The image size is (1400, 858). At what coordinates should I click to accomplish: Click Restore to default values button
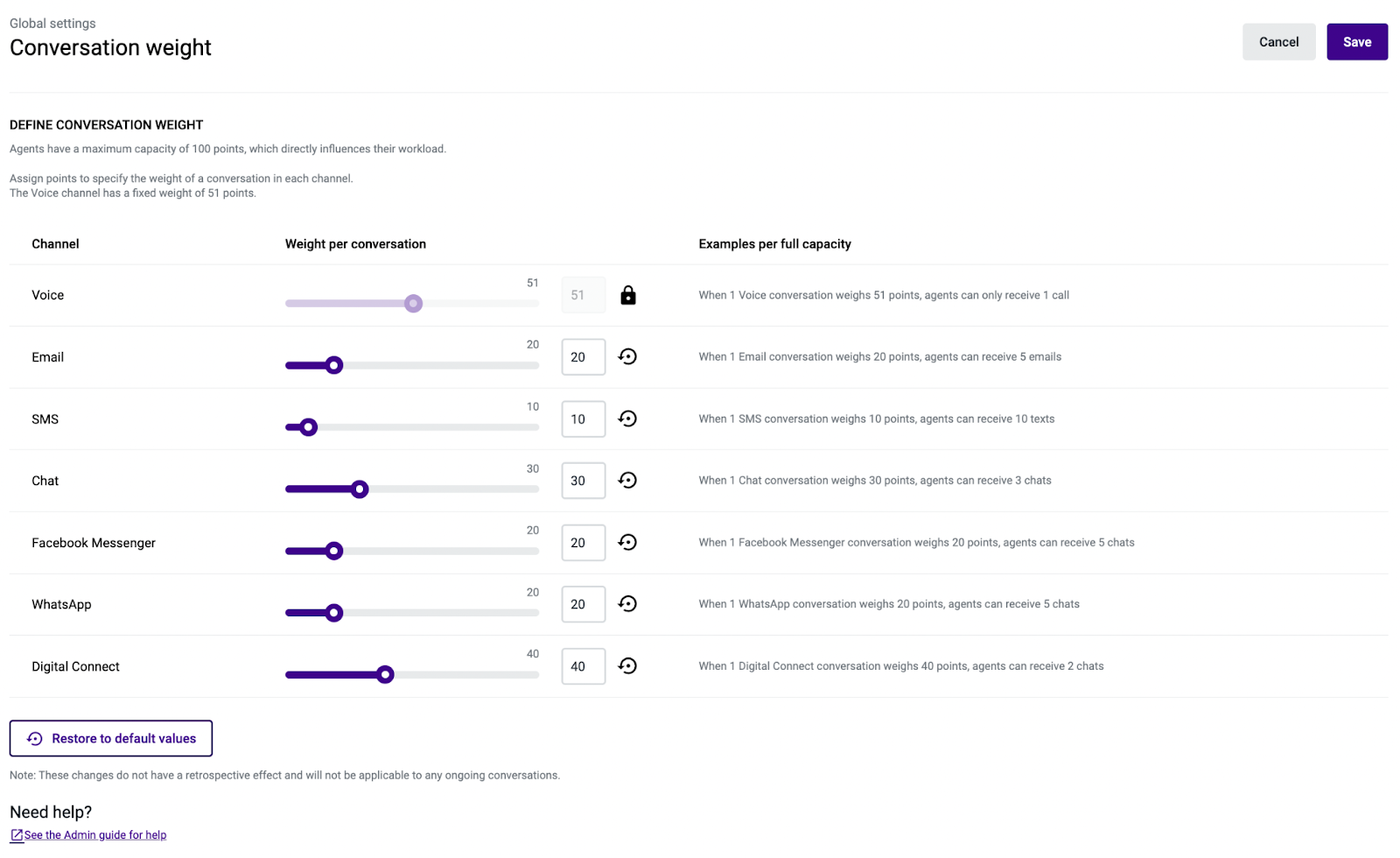[111, 738]
